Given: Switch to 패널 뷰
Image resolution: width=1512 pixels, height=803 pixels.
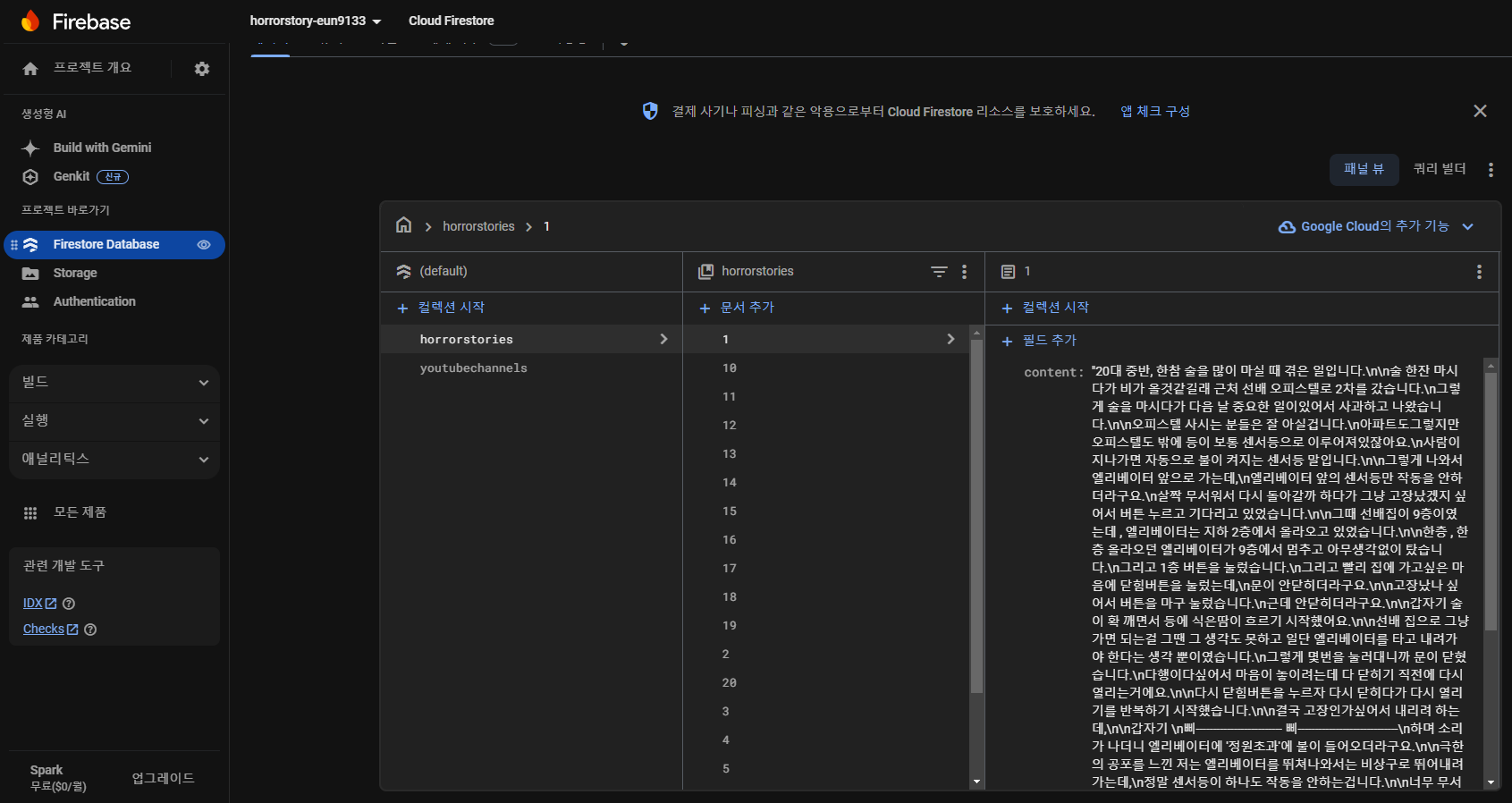Looking at the screenshot, I should (1364, 169).
